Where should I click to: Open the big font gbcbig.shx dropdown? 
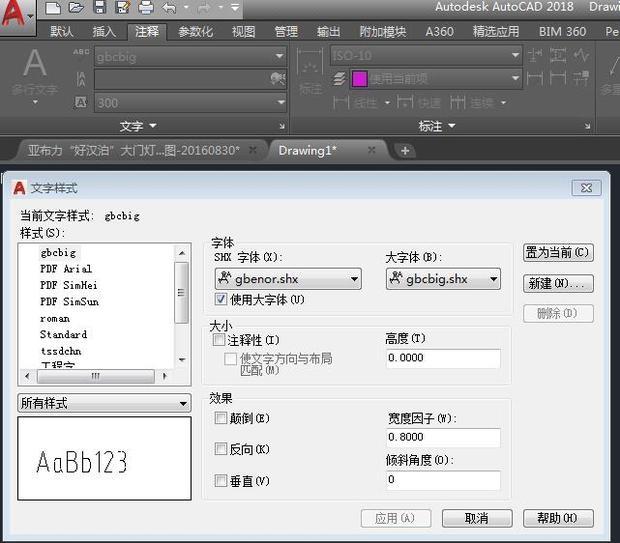coord(443,279)
